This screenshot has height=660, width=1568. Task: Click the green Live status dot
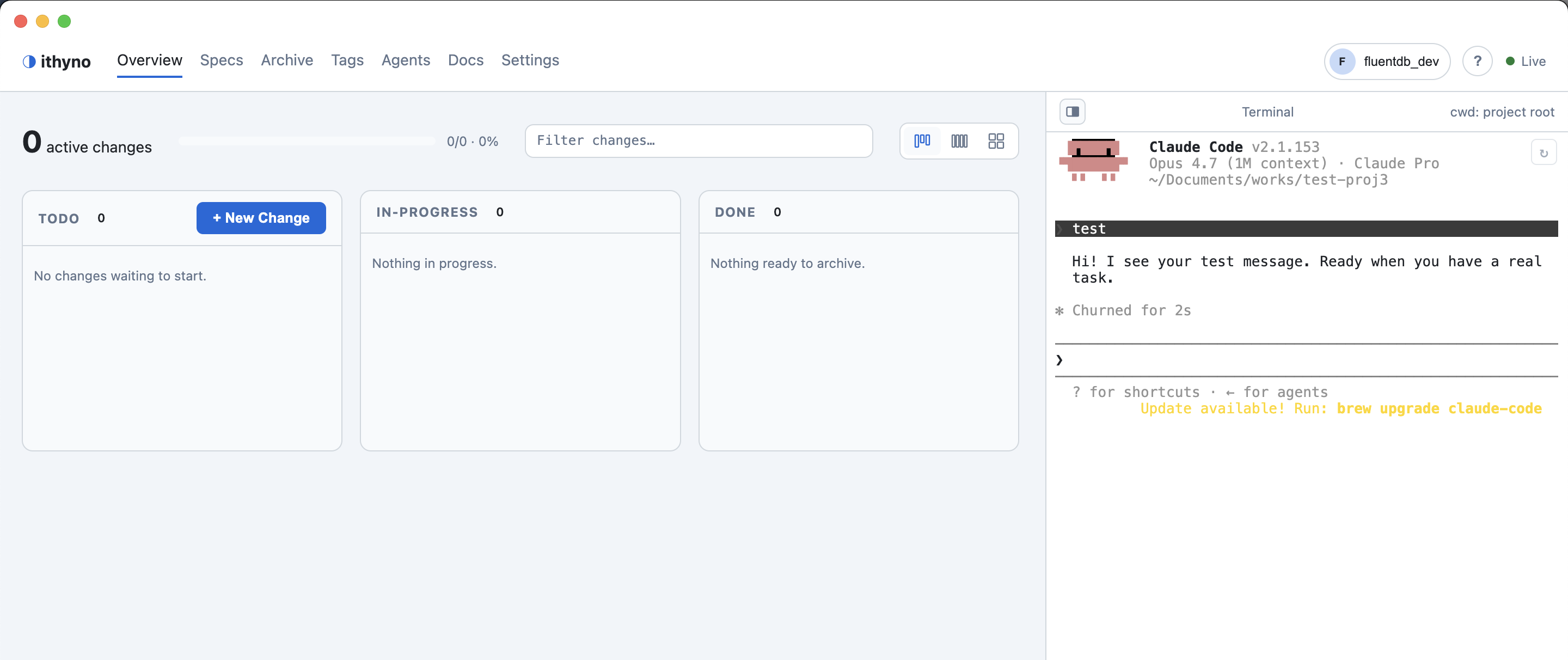[x=1510, y=61]
